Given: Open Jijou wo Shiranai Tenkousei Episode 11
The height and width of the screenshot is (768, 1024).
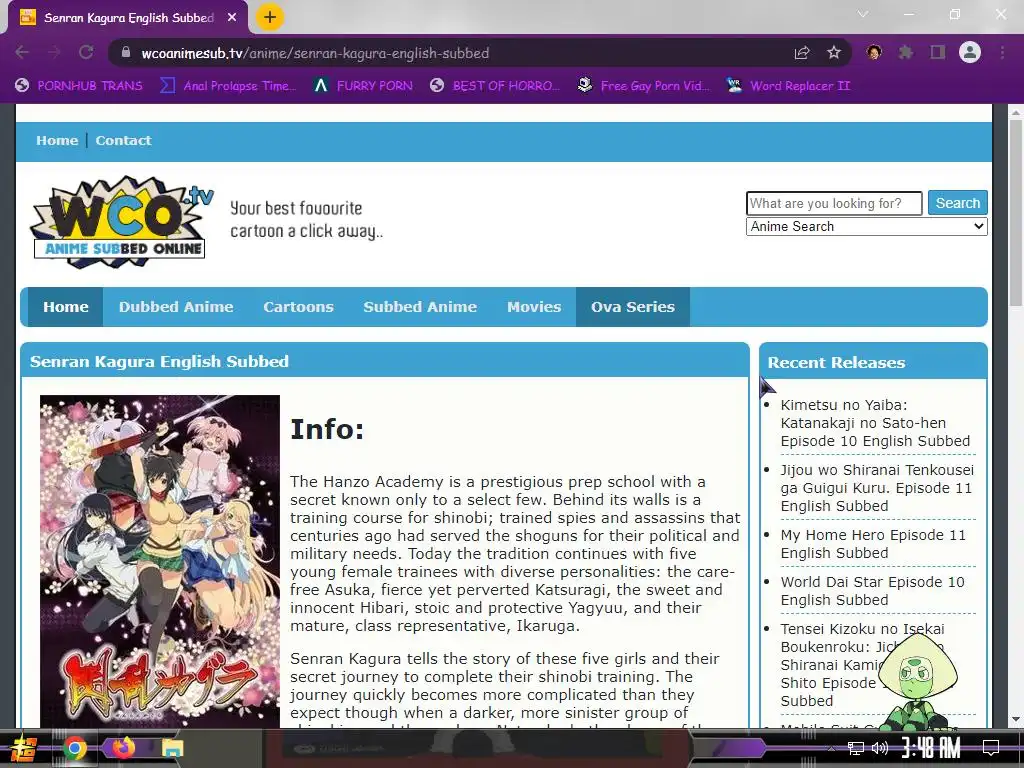Looking at the screenshot, I should pyautogui.click(x=877, y=488).
